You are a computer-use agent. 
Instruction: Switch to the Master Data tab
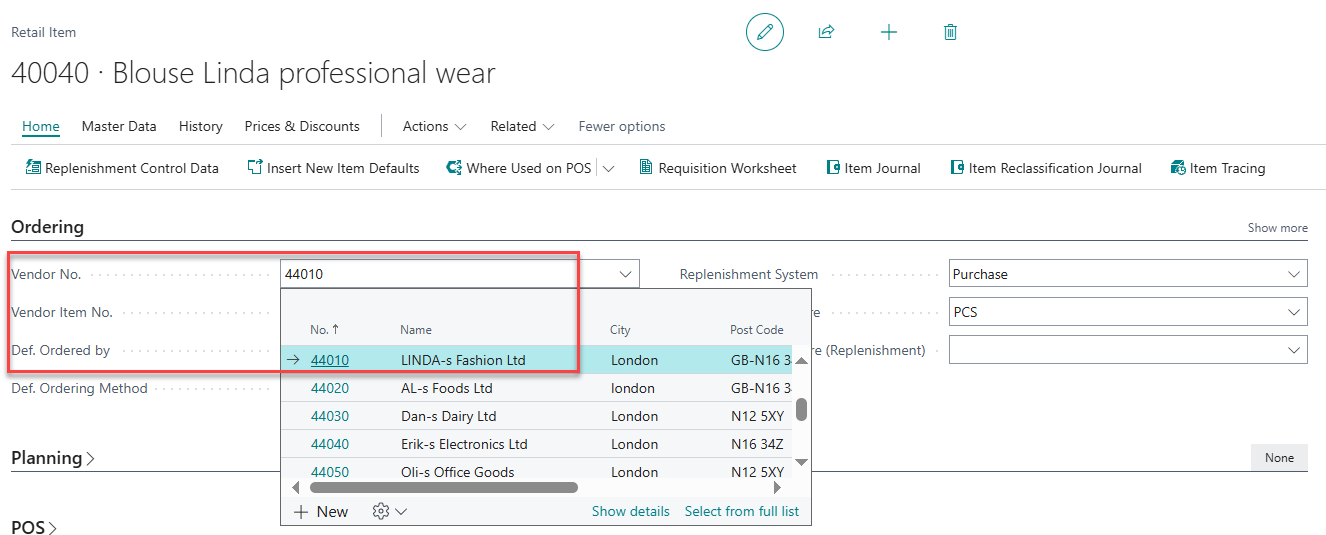pos(119,126)
